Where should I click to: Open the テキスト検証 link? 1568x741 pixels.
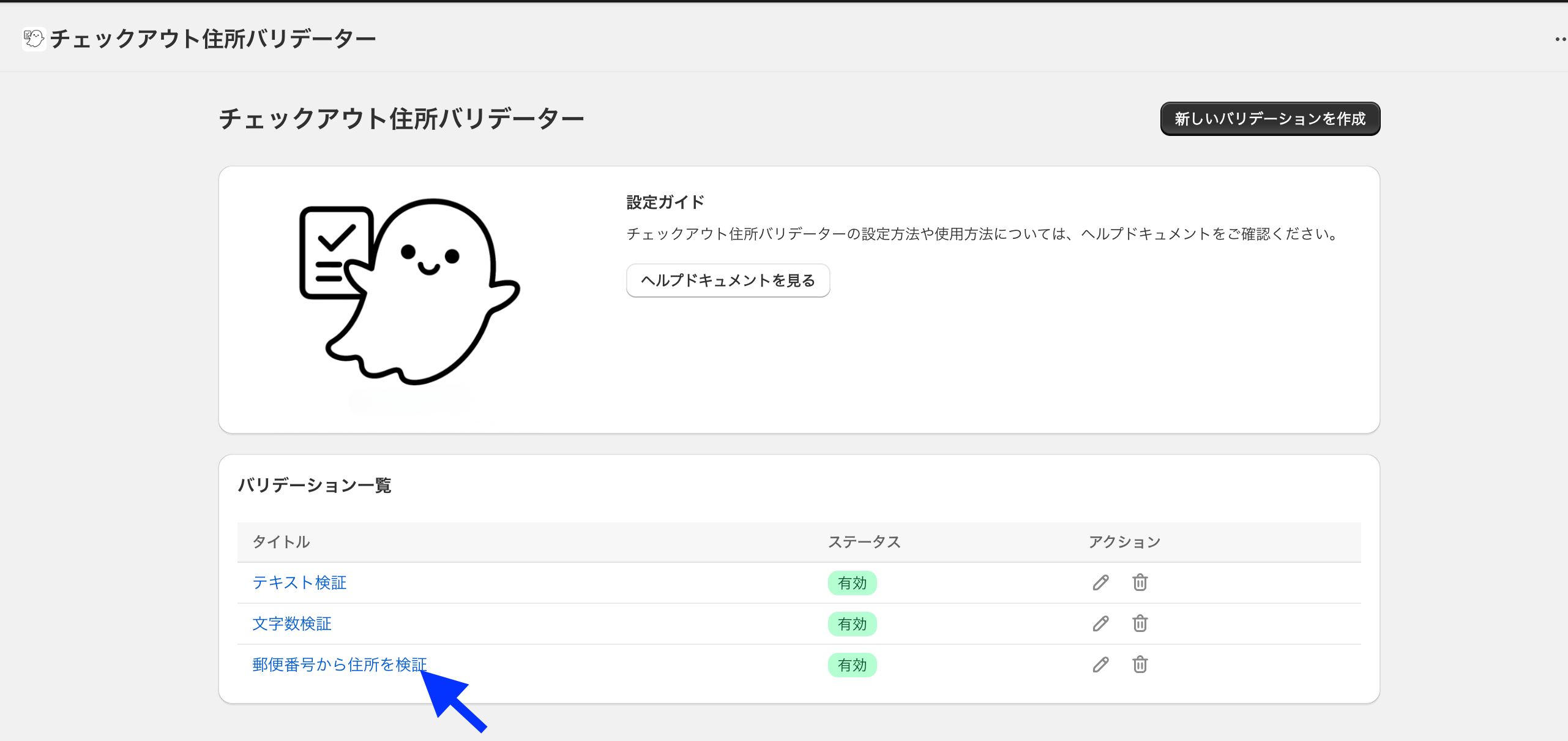pyautogui.click(x=299, y=582)
